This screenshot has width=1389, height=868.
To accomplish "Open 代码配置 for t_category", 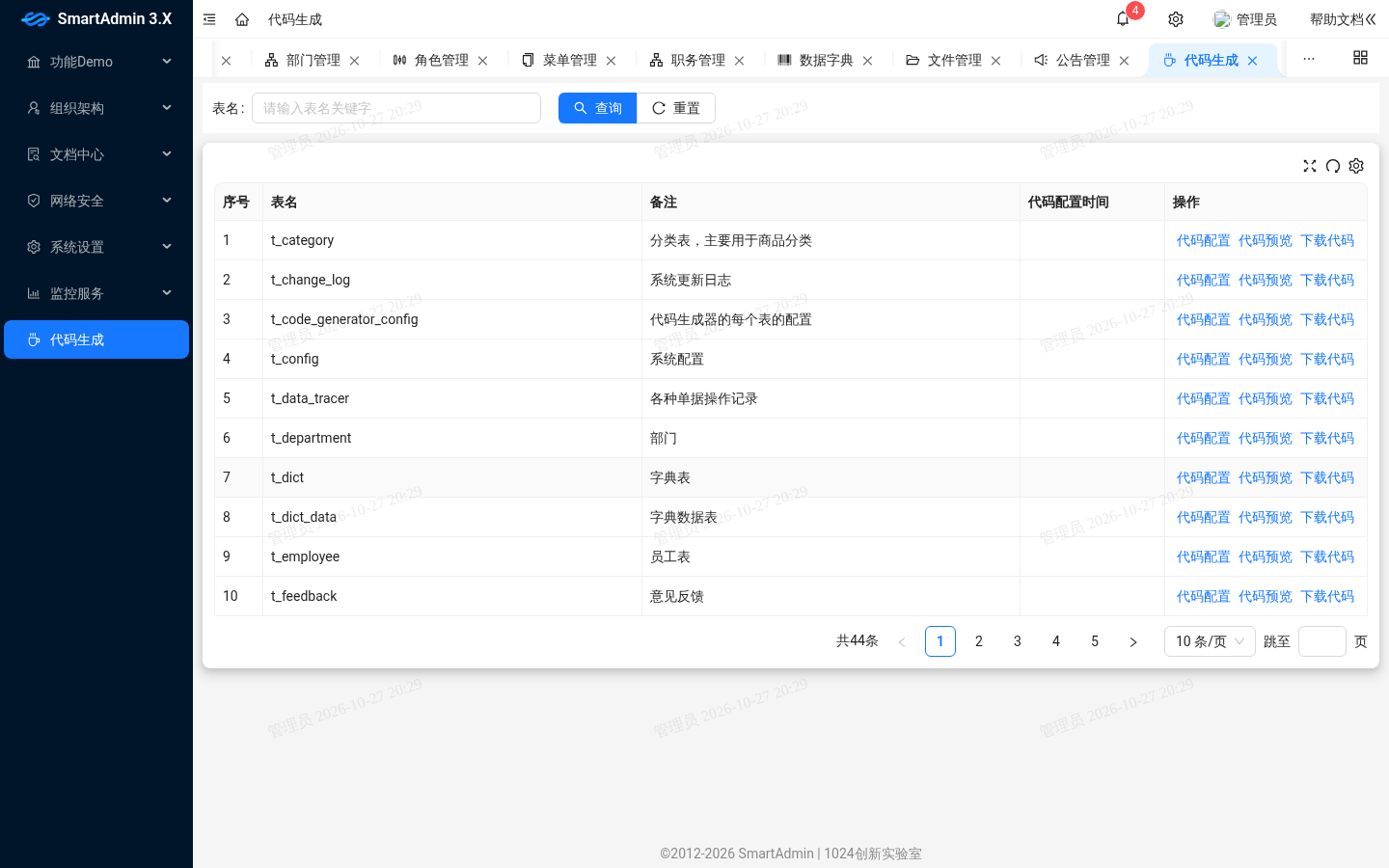I will (x=1204, y=240).
